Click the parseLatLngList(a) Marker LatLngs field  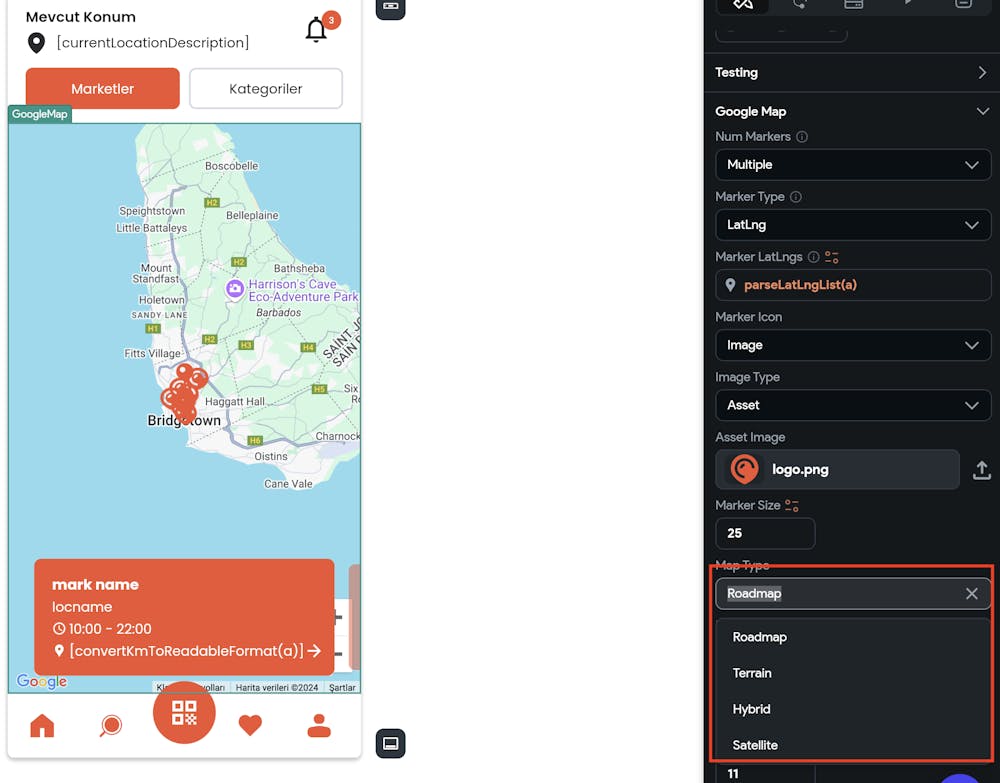[x=853, y=285]
